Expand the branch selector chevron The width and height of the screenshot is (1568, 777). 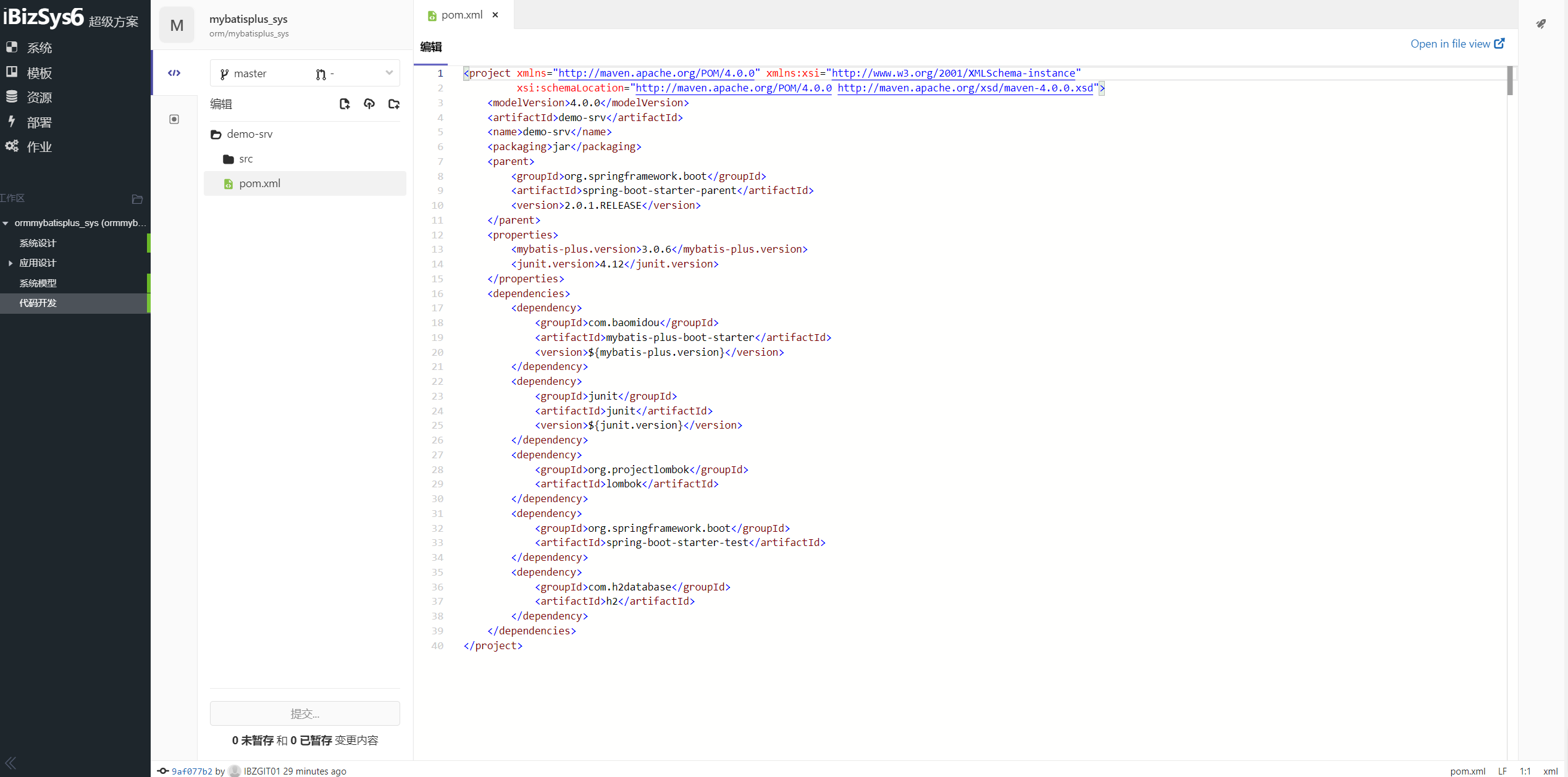pos(389,73)
